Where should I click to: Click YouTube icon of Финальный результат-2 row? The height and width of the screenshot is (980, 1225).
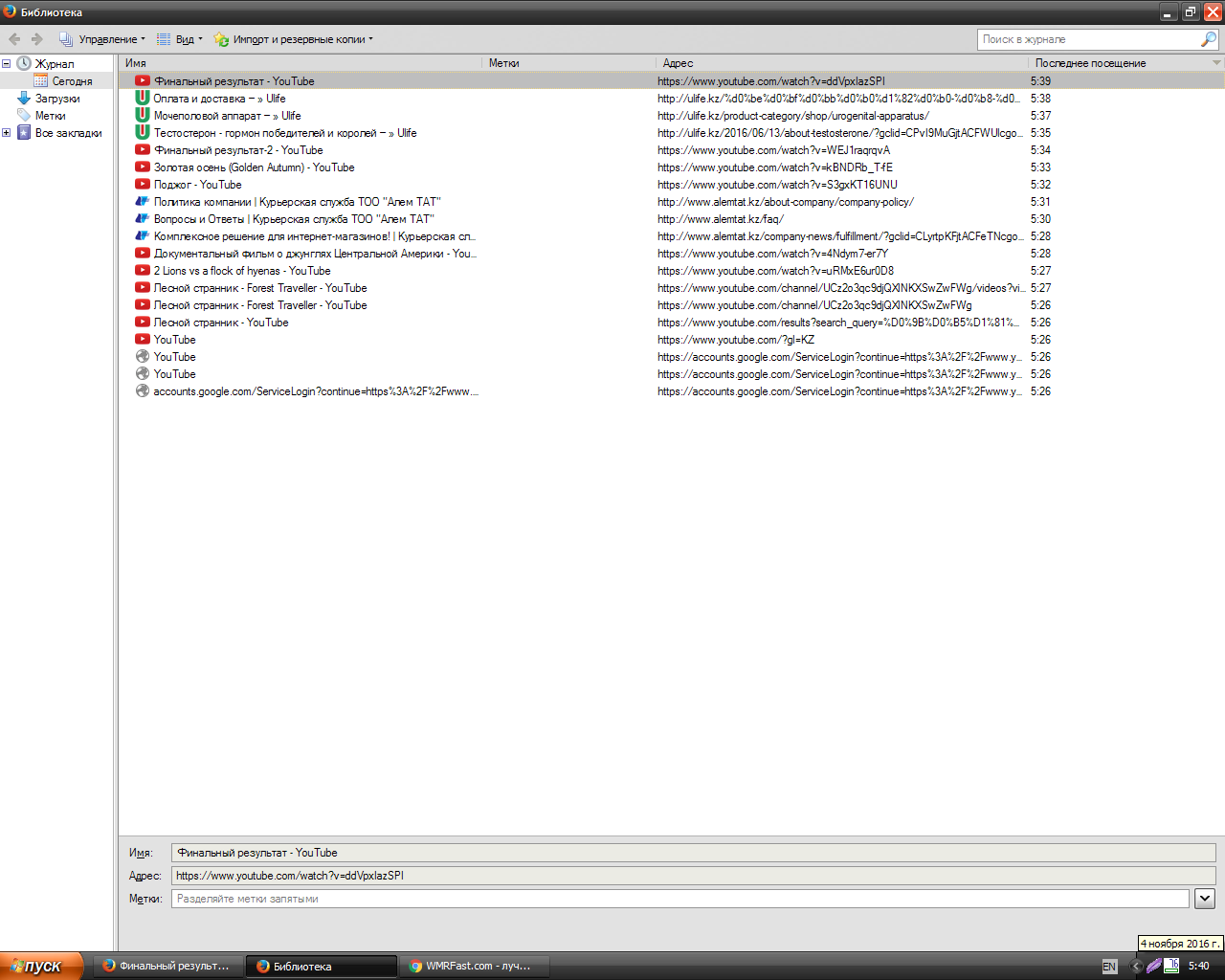(143, 150)
